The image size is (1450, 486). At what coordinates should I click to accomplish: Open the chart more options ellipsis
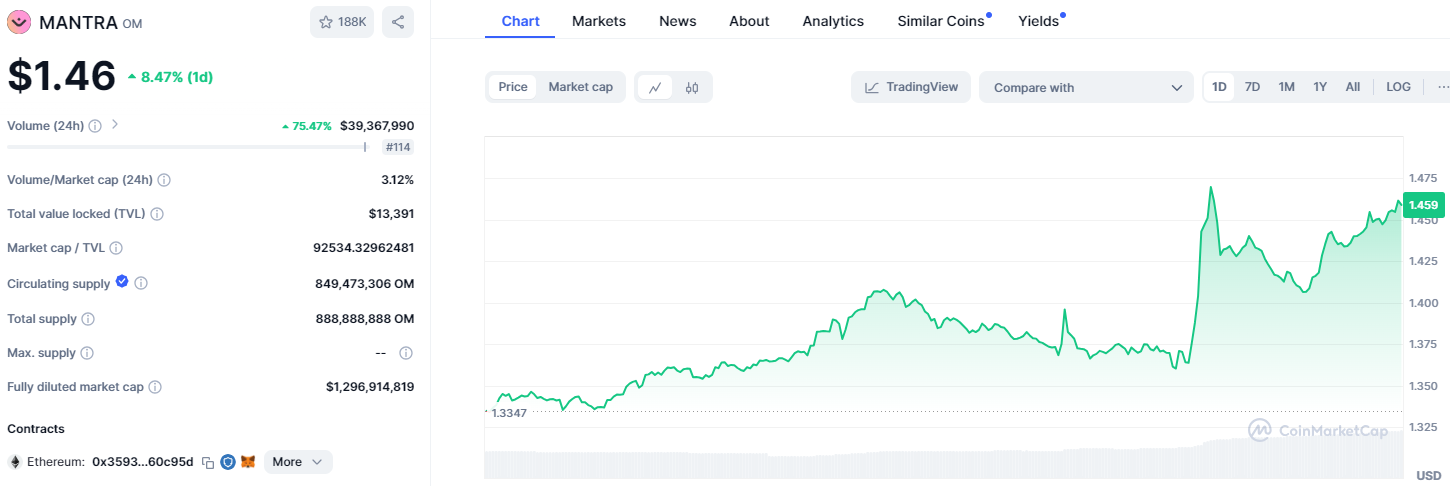tap(1442, 87)
